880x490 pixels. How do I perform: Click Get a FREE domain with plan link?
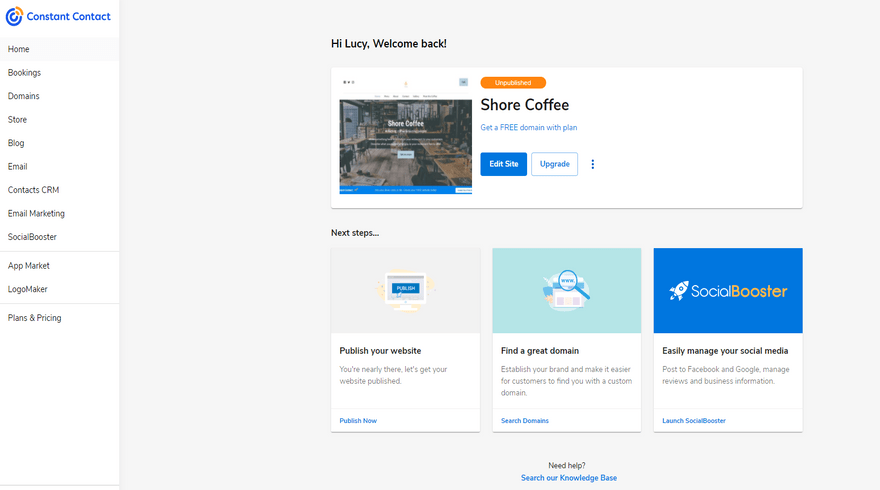(x=529, y=127)
